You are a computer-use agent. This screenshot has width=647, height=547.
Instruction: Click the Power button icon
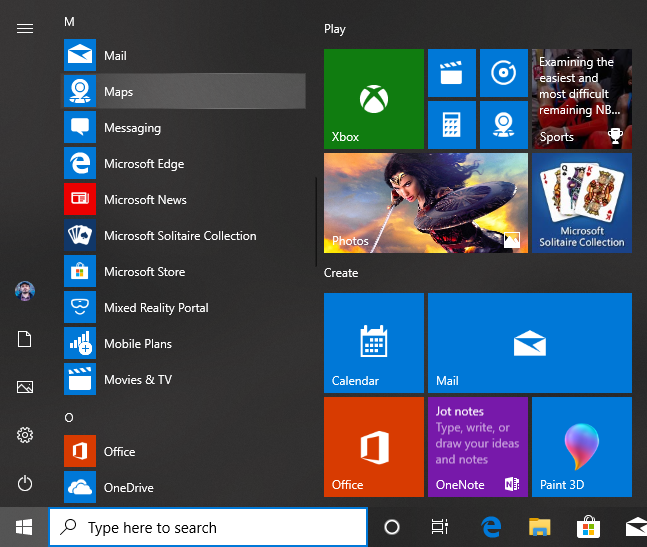[x=25, y=483]
